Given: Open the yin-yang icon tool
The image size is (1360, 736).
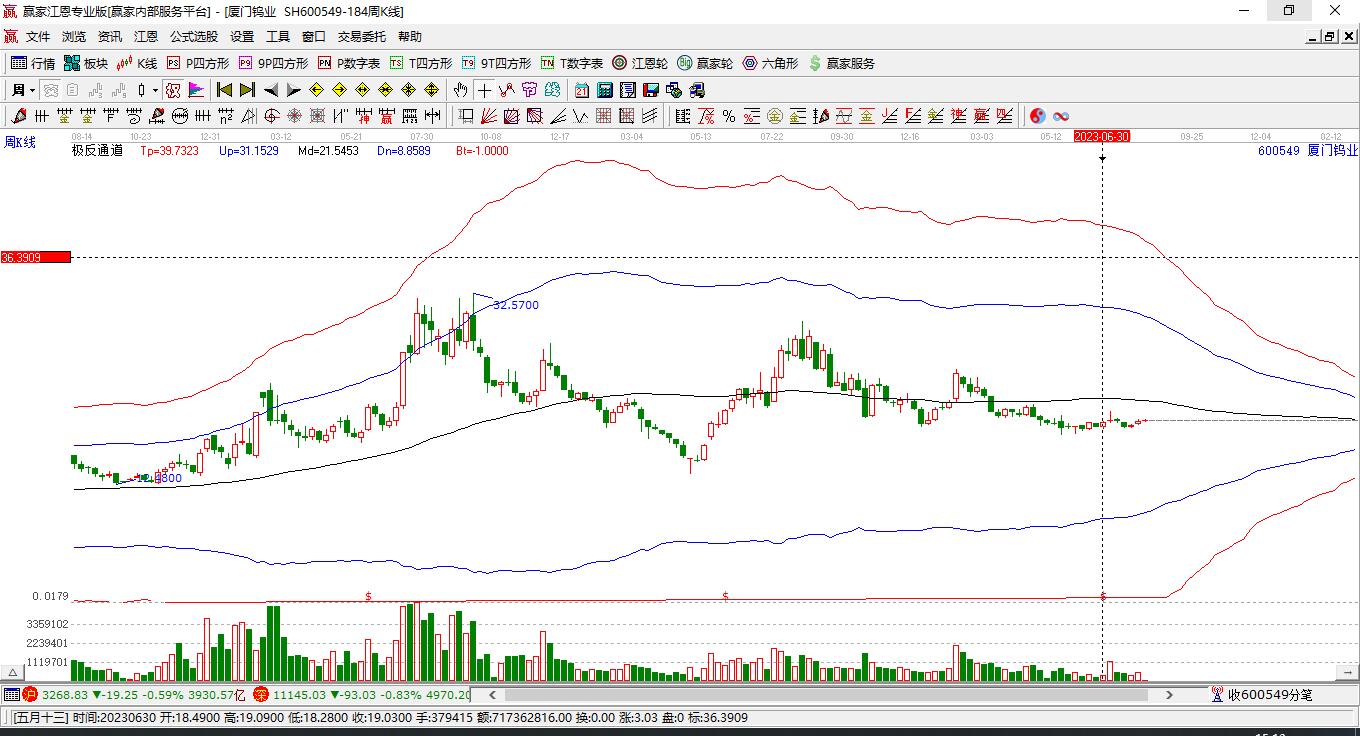Looking at the screenshot, I should pyautogui.click(x=1038, y=116).
